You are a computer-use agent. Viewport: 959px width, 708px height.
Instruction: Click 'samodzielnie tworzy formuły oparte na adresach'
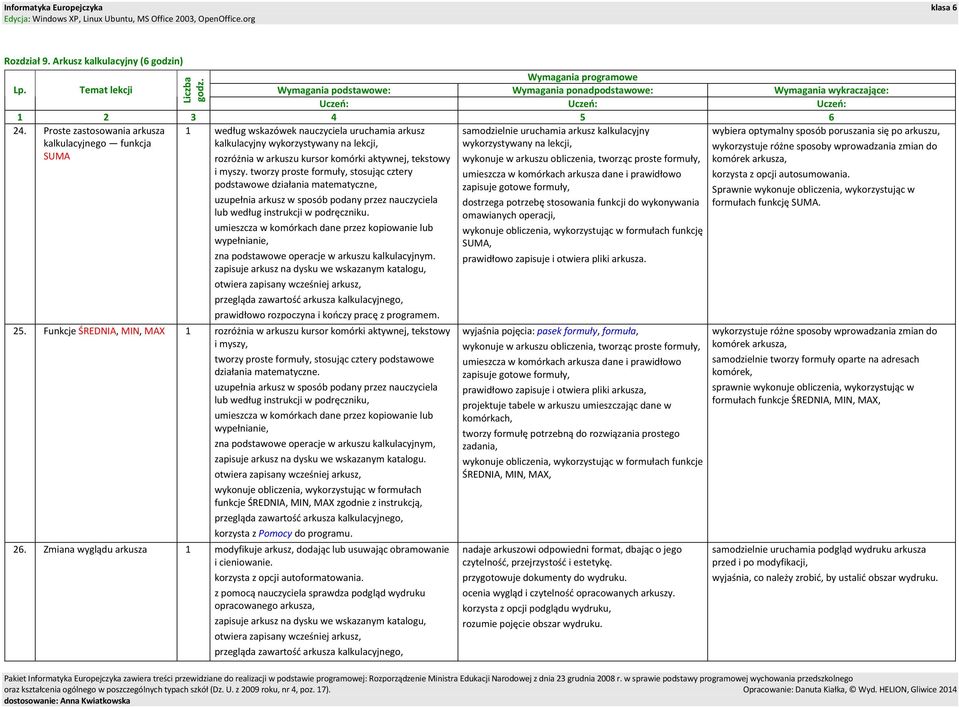point(815,360)
